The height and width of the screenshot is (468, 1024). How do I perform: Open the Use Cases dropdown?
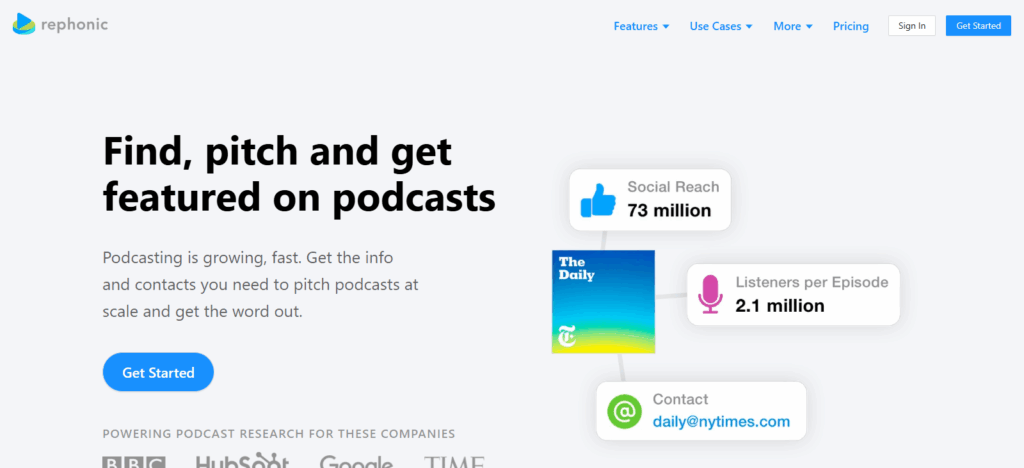coord(720,26)
